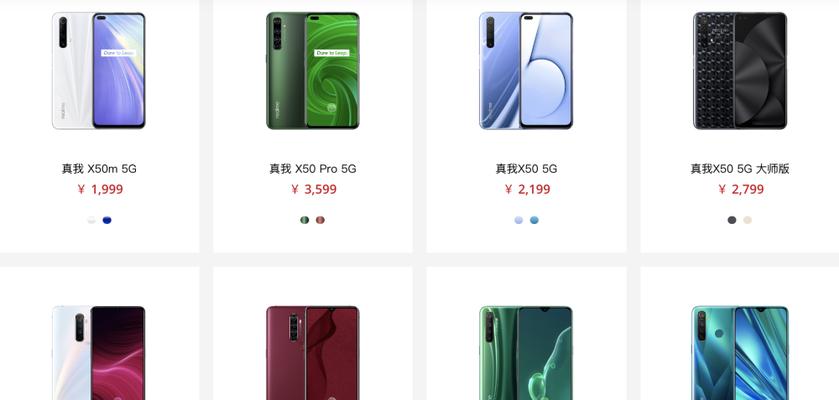This screenshot has width=839, height=400.
Task: Select beige swatch for X50 5G 大师版
Action: point(748,220)
